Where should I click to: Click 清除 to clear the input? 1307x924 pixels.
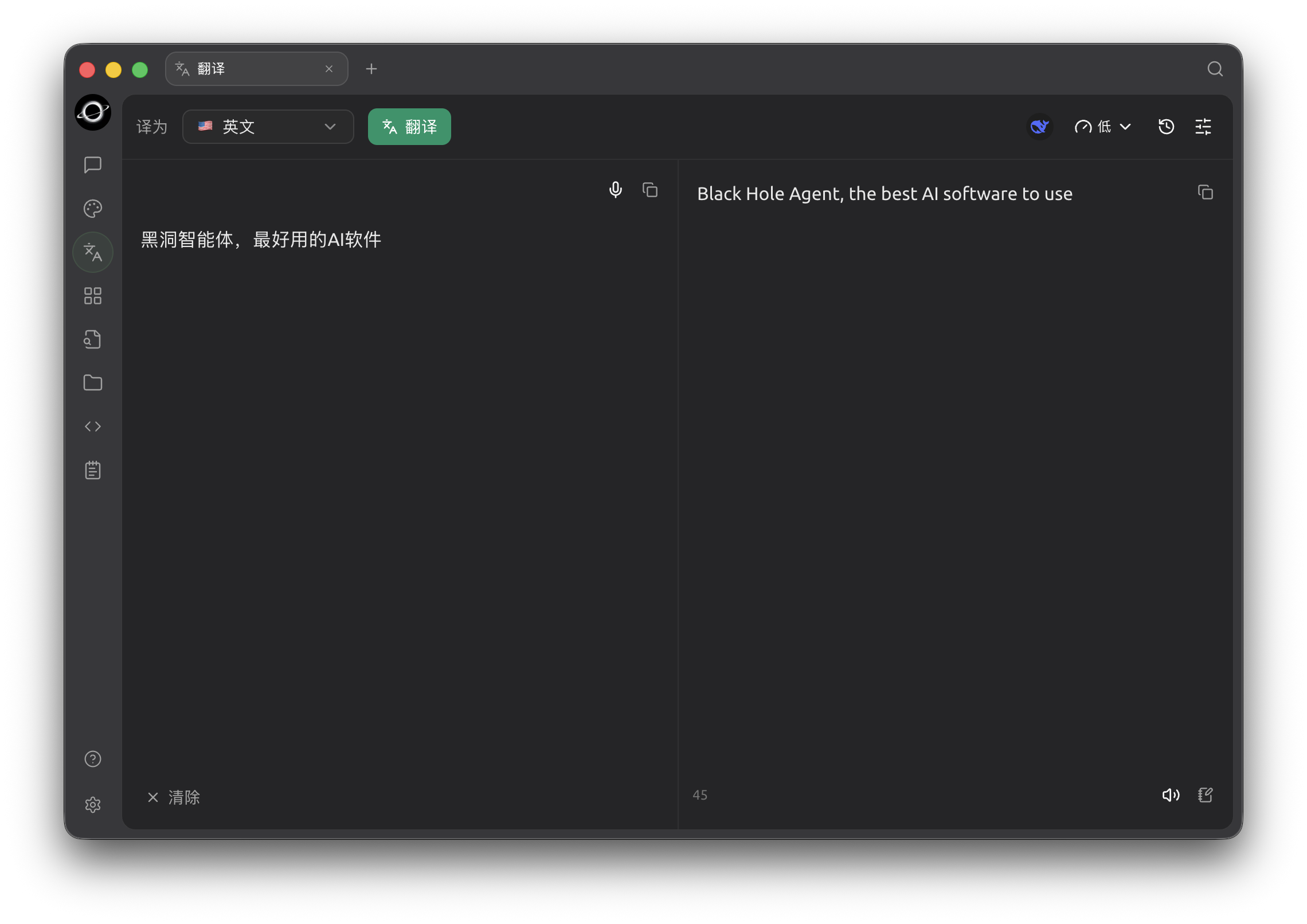[173, 797]
